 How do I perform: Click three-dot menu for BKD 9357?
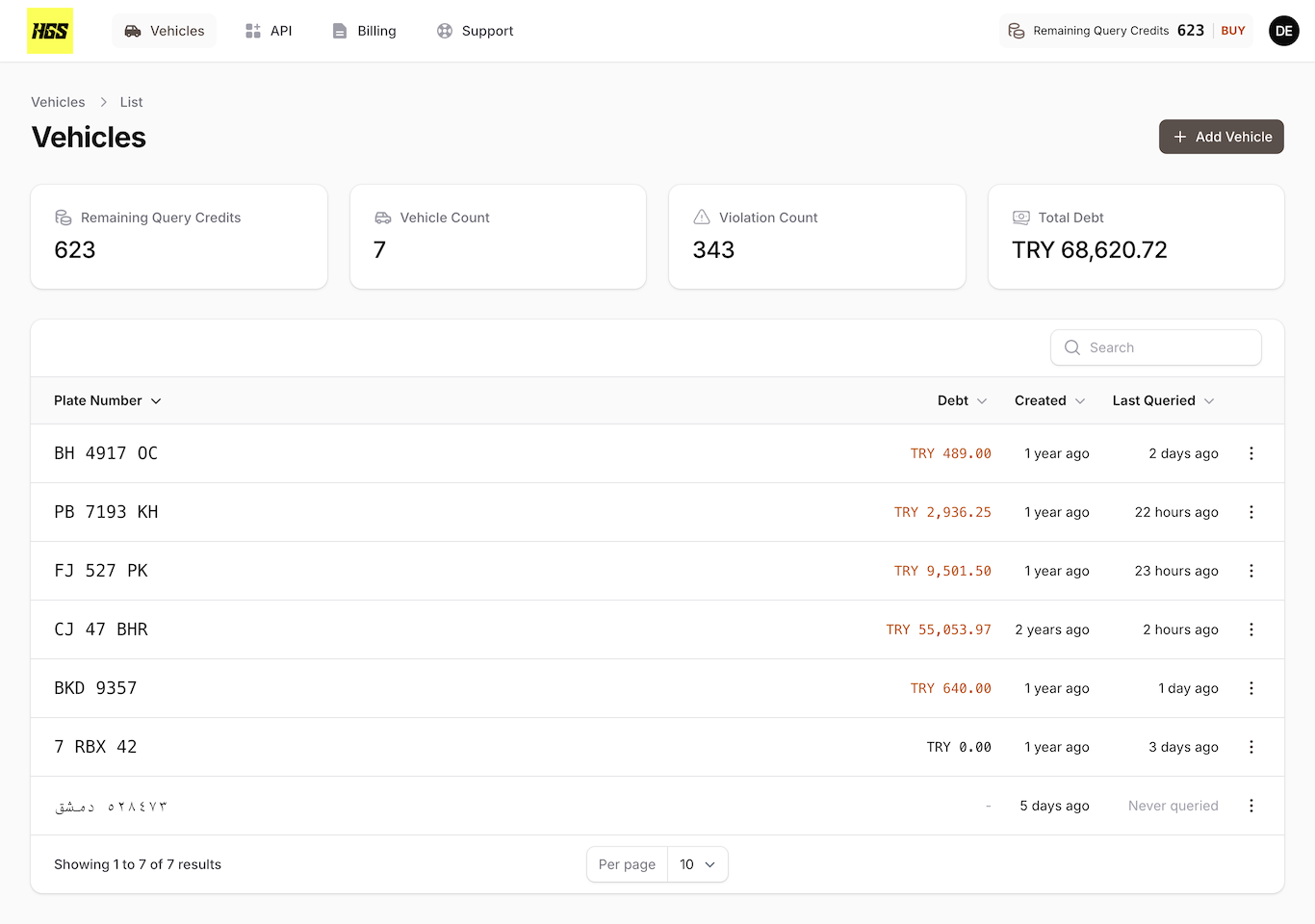1251,688
